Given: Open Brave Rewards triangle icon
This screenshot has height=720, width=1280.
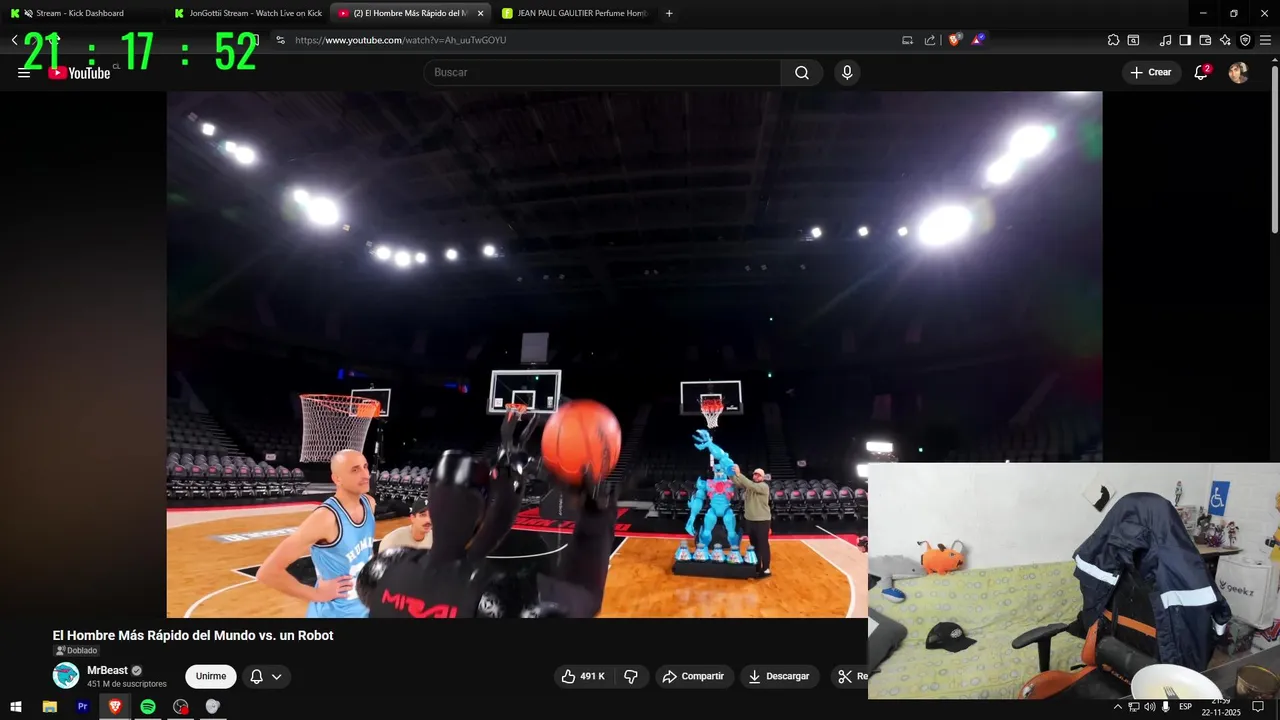Looking at the screenshot, I should [x=978, y=40].
